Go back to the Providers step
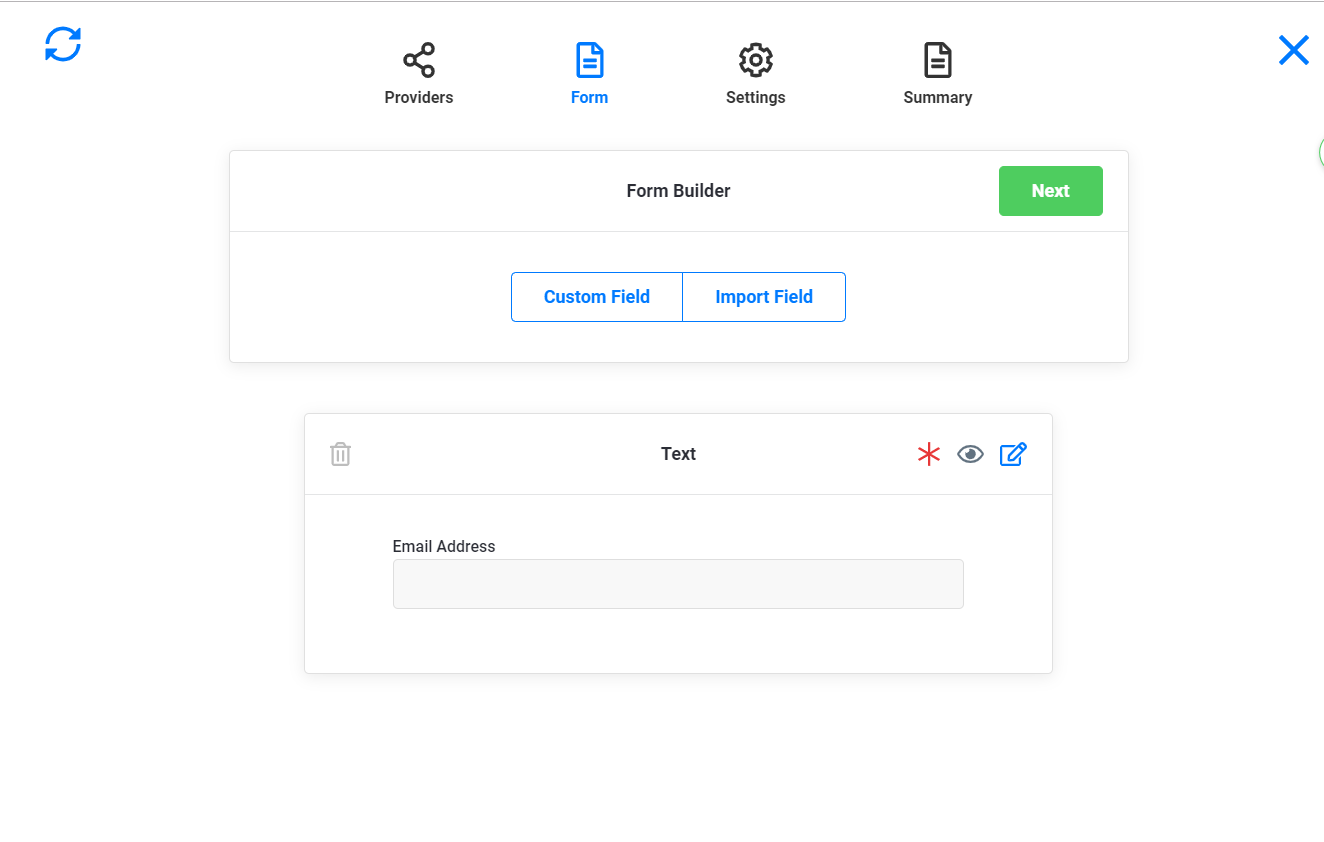Viewport: 1324px width, 842px height. click(418, 74)
